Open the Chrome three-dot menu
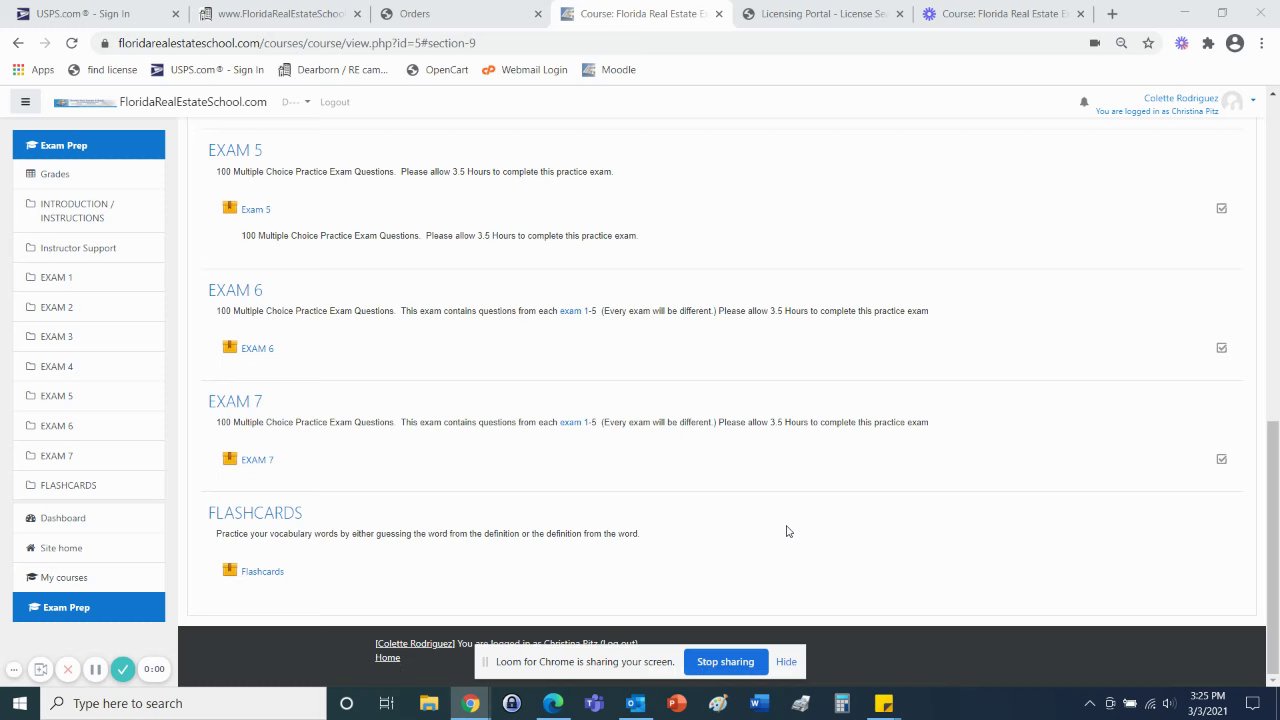The width and height of the screenshot is (1280, 720). click(1262, 43)
